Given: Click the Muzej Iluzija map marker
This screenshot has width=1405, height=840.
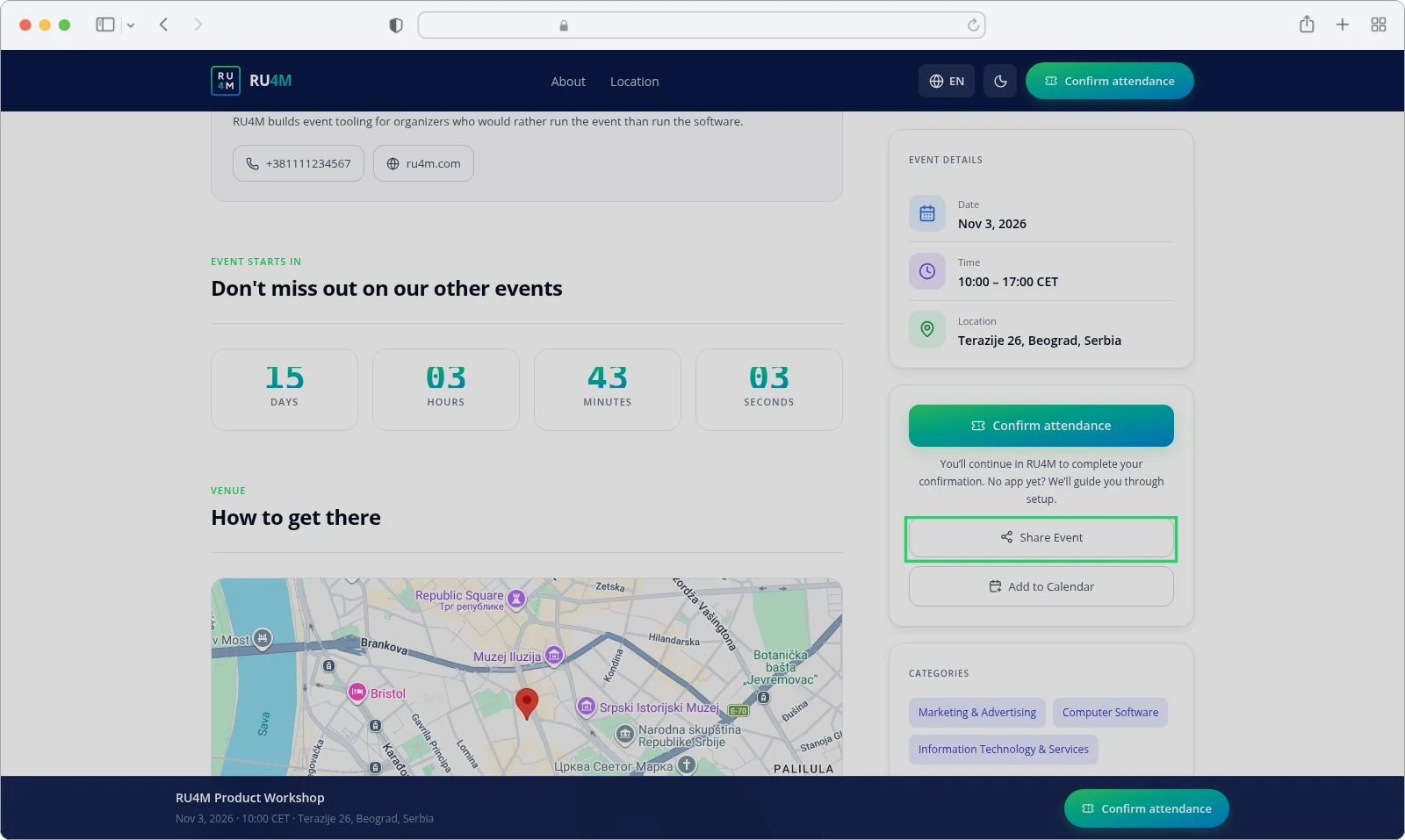Looking at the screenshot, I should (x=553, y=655).
